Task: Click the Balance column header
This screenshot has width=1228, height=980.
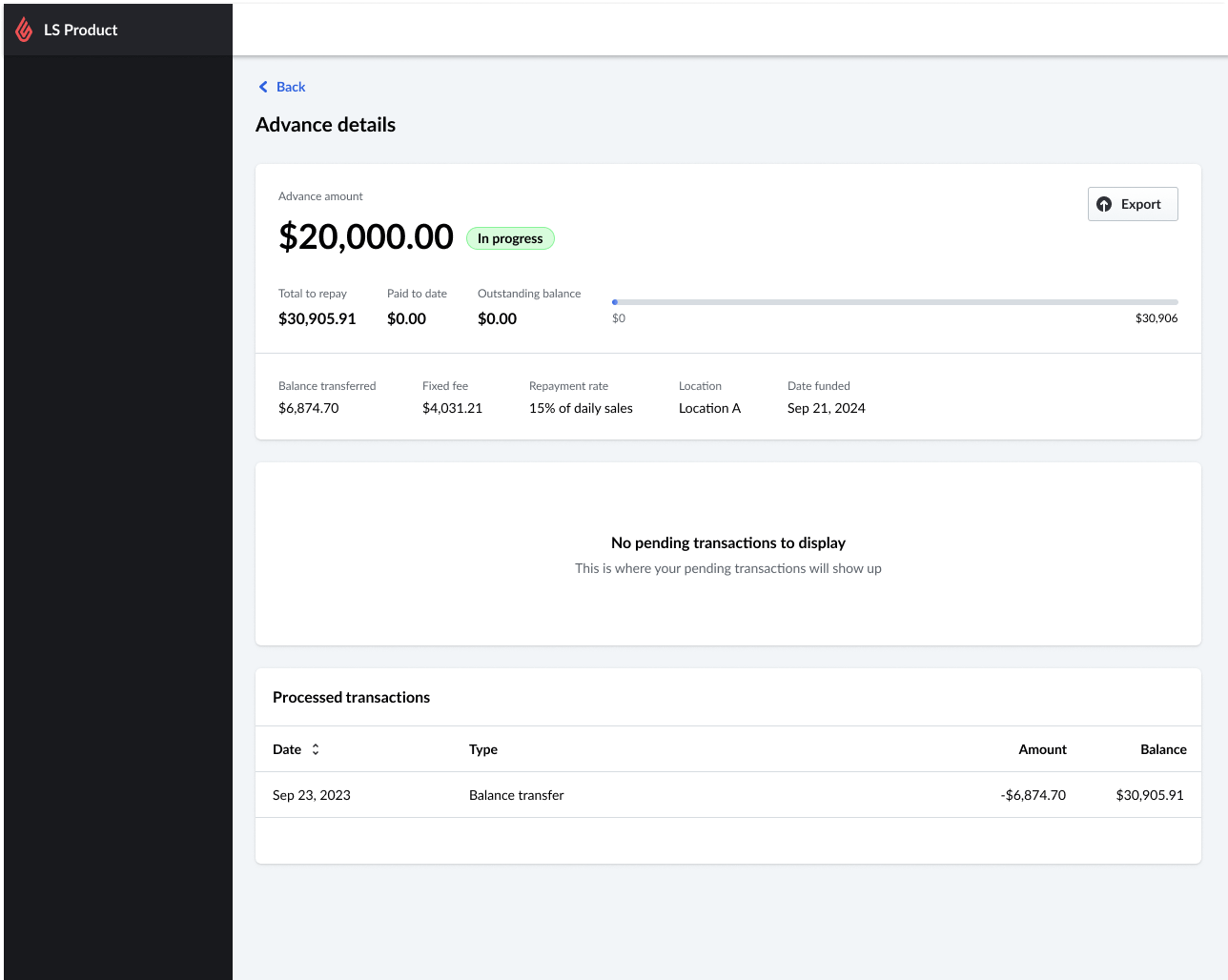Action: coord(1163,749)
